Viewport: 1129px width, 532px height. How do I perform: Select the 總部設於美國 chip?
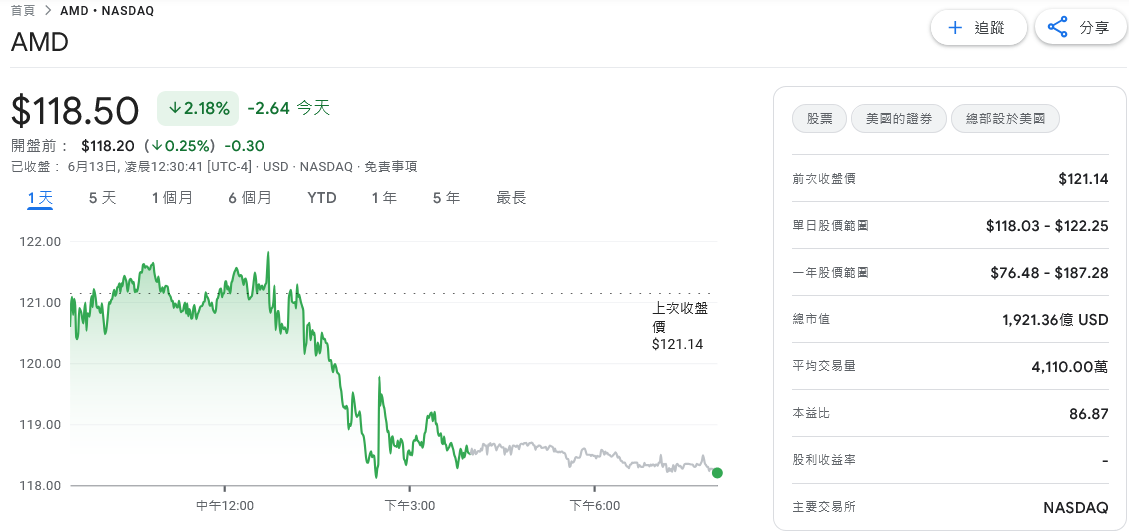[x=1005, y=119]
